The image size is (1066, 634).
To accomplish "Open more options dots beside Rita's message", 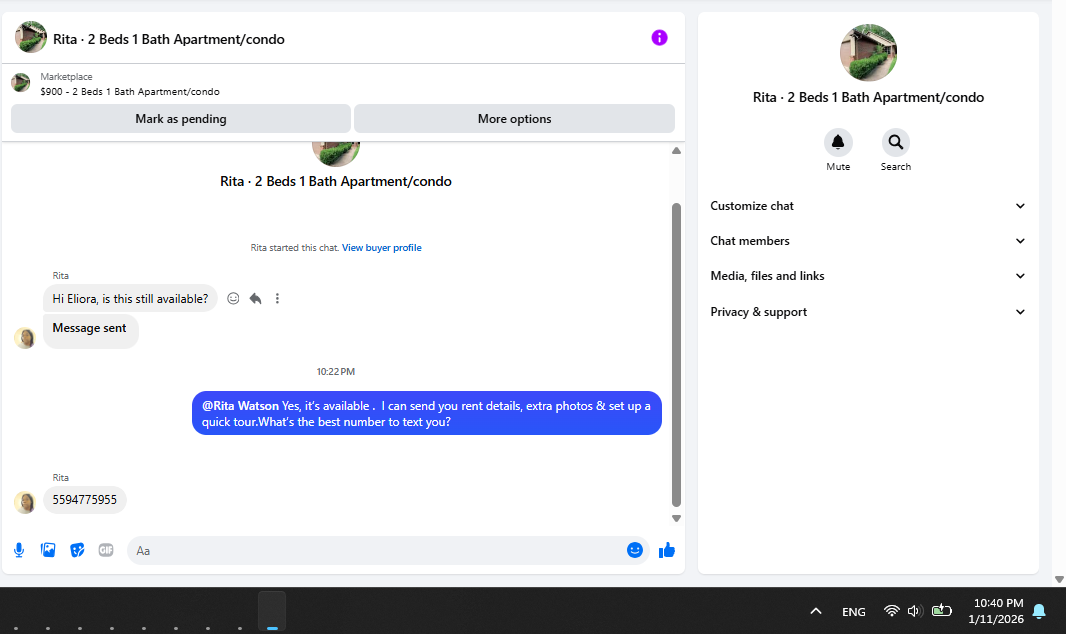I will click(x=277, y=298).
